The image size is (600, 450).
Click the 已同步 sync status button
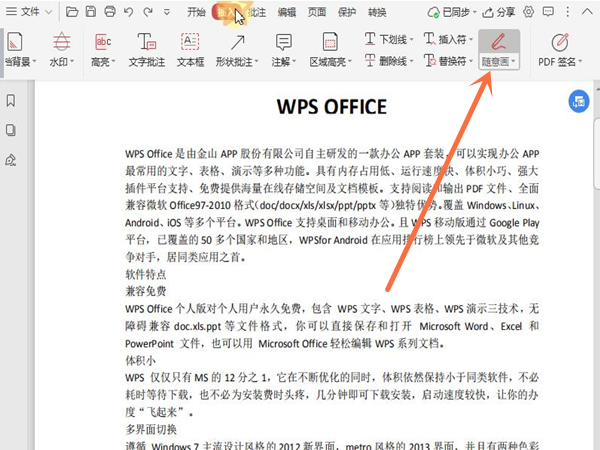tap(445, 13)
